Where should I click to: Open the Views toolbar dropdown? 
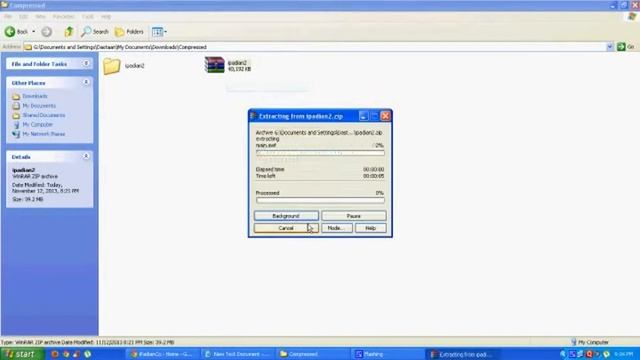click(159, 31)
